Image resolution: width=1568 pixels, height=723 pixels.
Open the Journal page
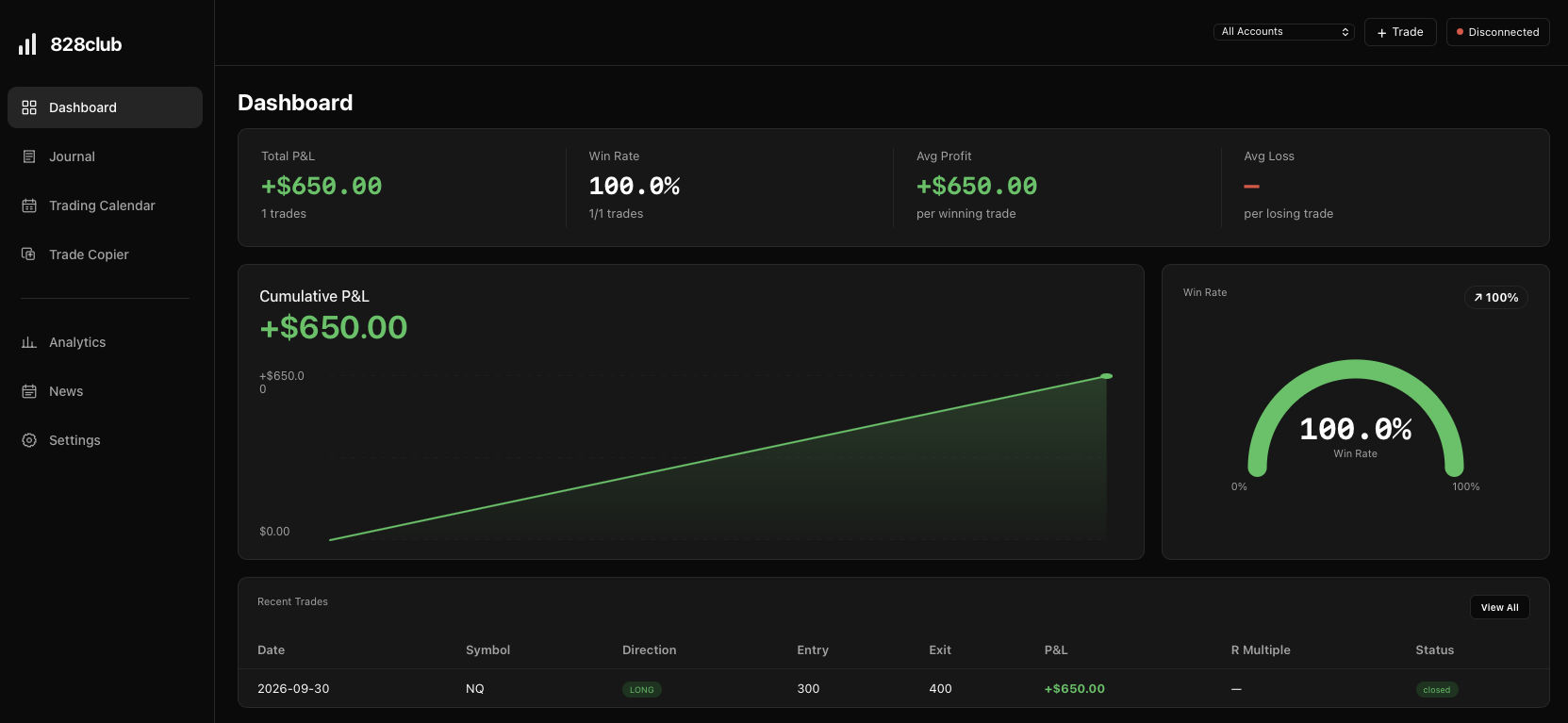click(x=105, y=156)
